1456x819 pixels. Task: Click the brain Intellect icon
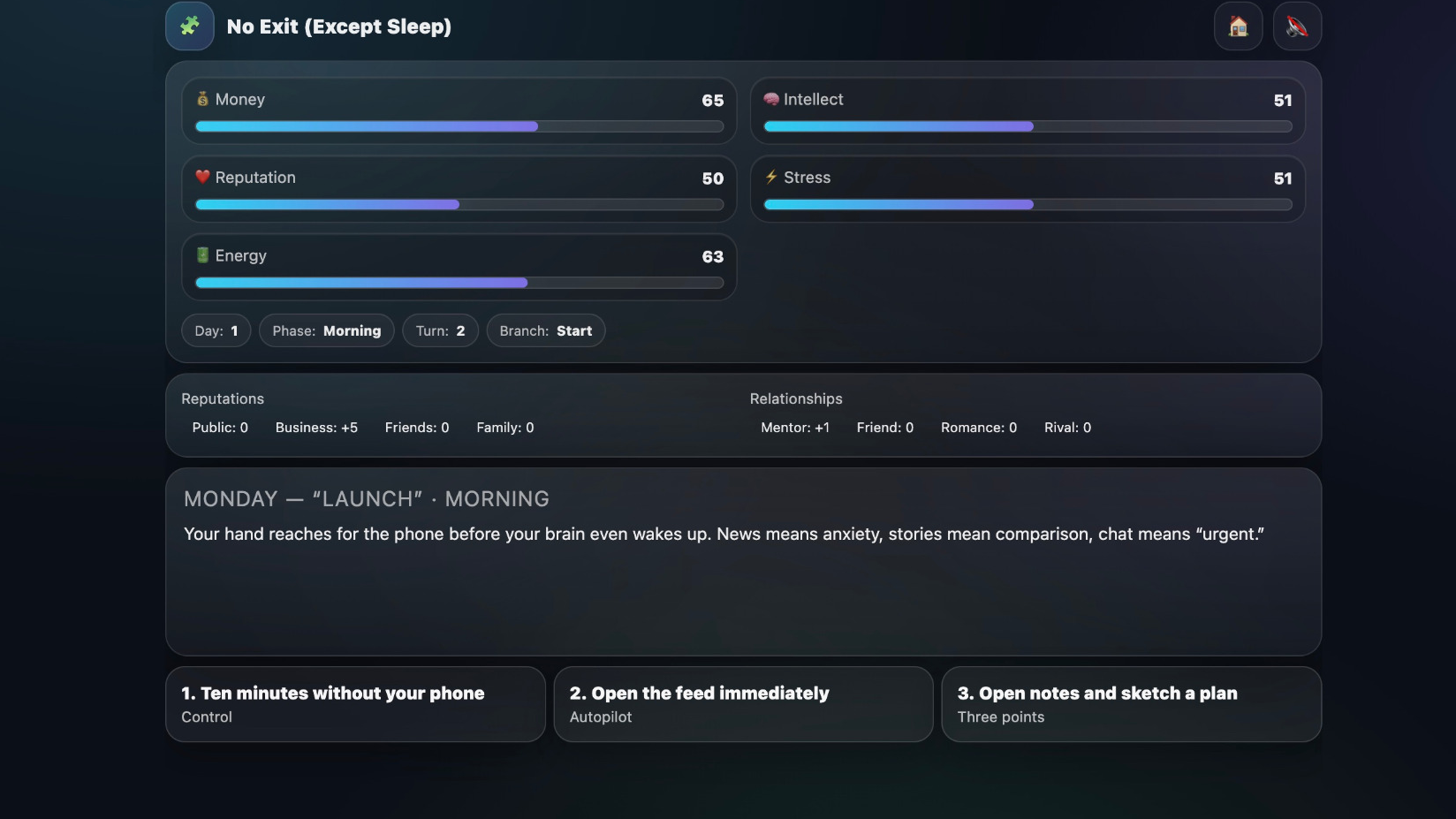tap(771, 99)
